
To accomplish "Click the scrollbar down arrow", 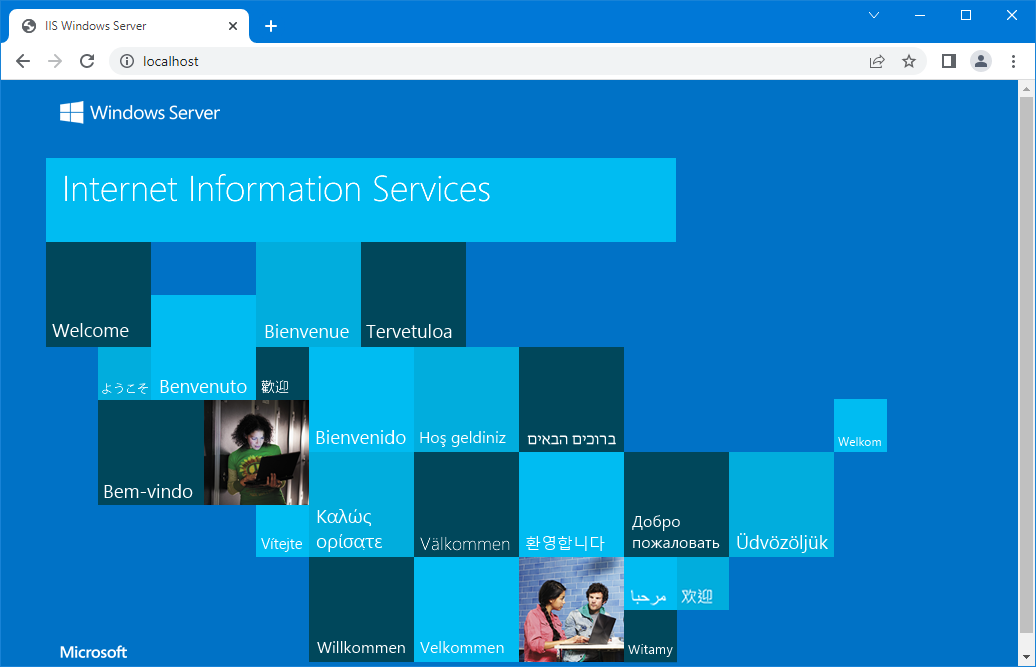I will tap(1026, 657).
